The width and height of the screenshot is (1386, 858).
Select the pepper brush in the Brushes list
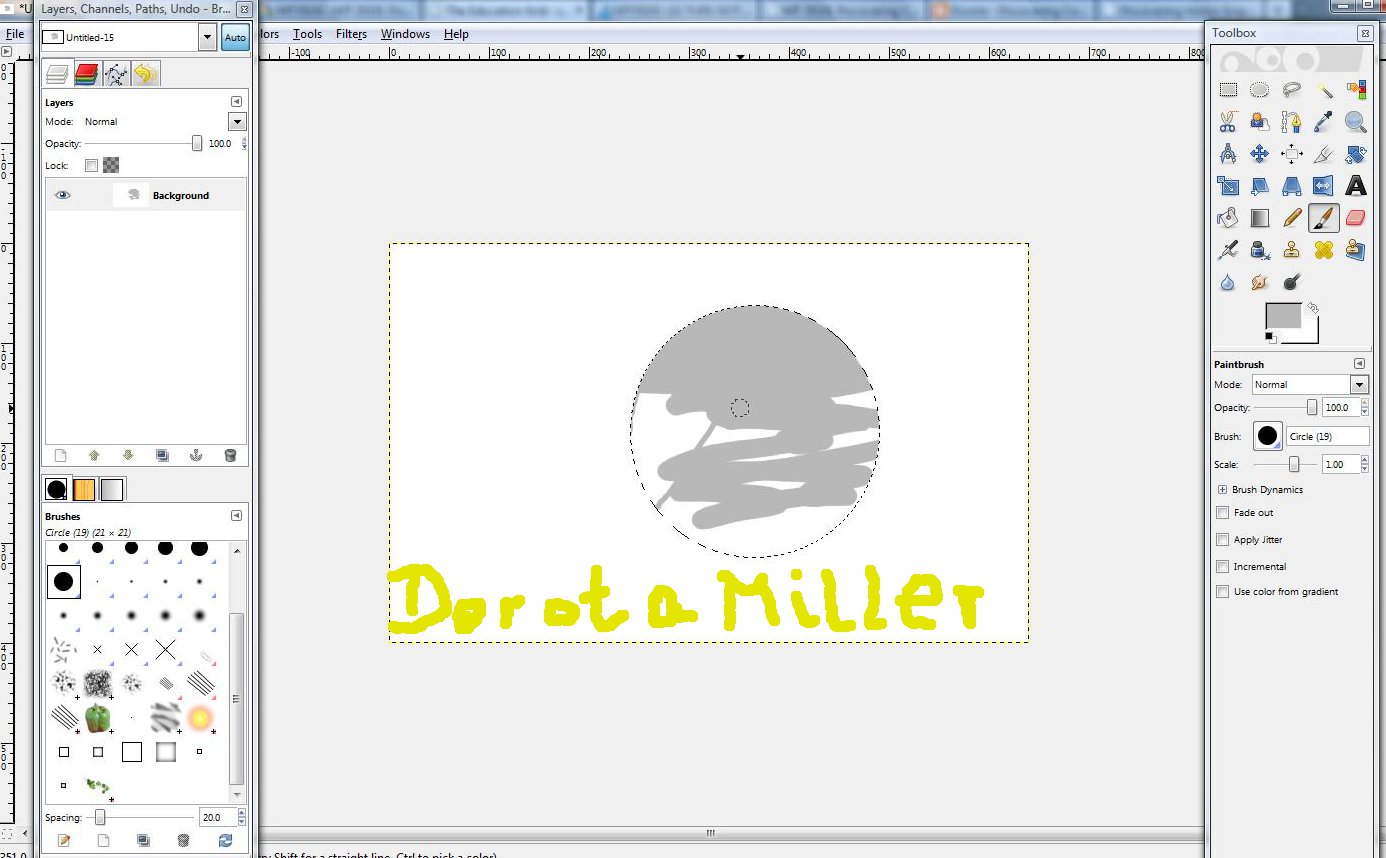click(x=97, y=718)
